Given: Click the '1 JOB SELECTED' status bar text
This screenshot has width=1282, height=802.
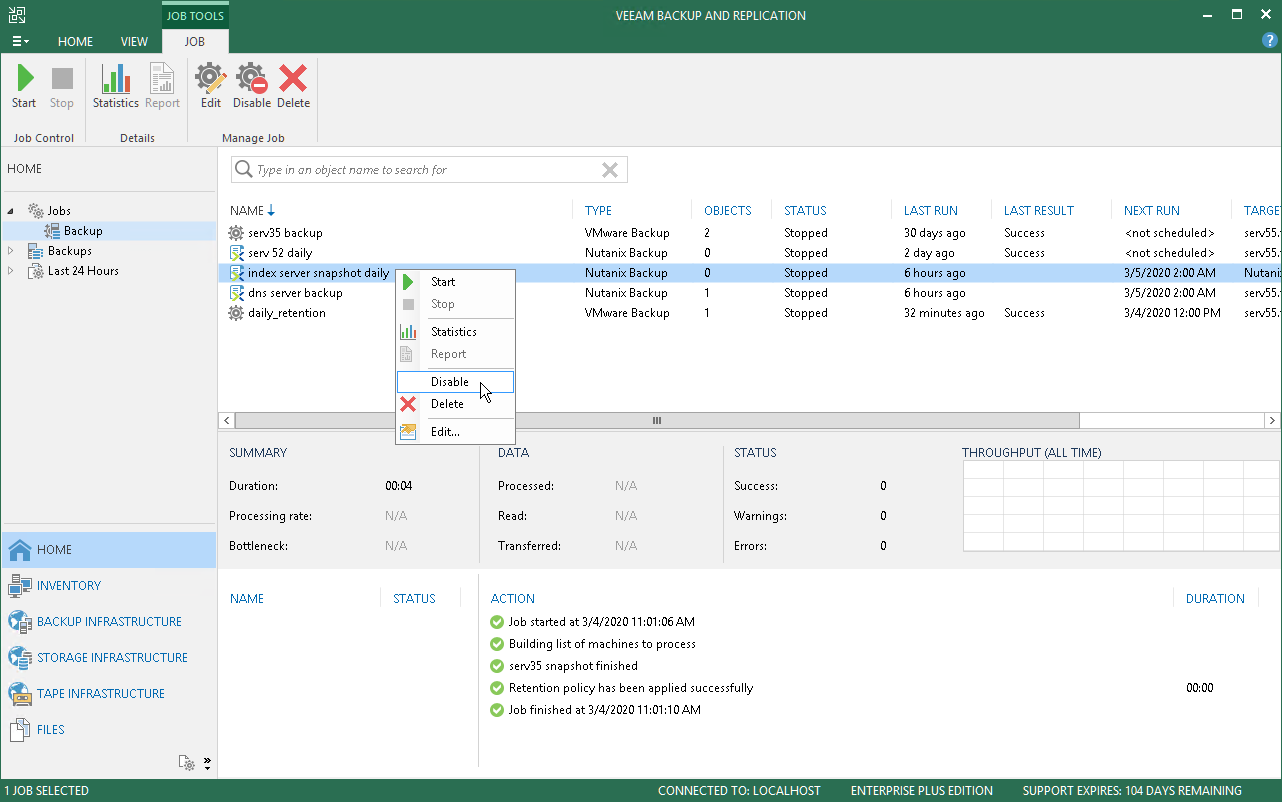Looking at the screenshot, I should 48,791.
